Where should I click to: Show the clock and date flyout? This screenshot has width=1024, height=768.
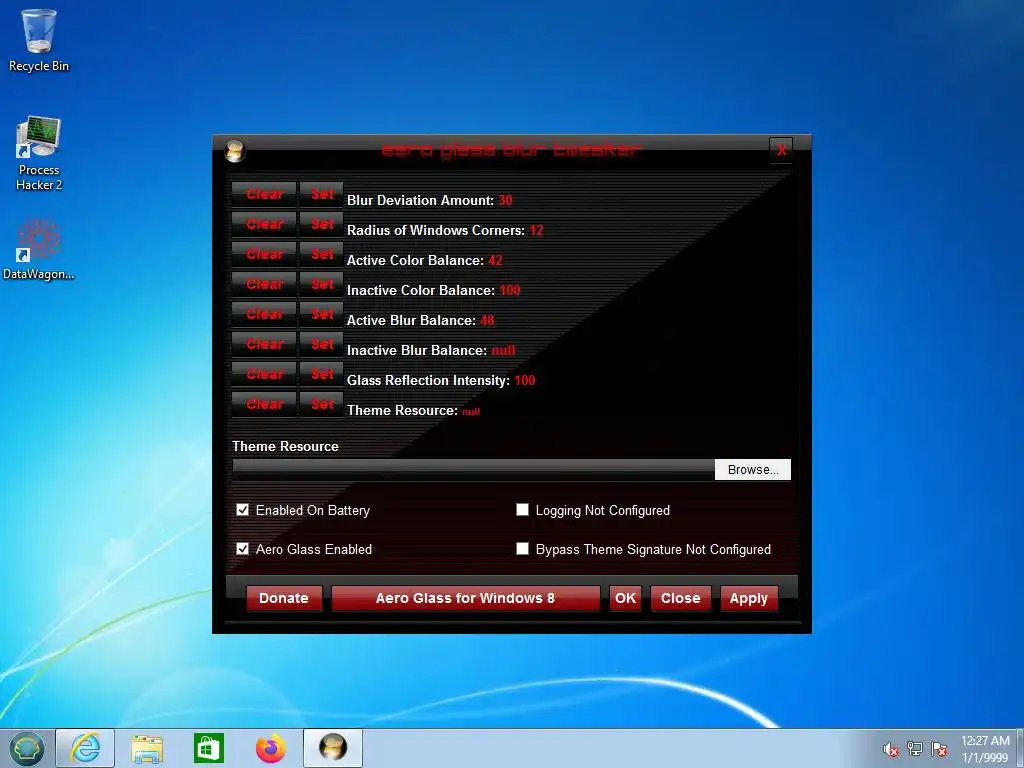click(985, 749)
